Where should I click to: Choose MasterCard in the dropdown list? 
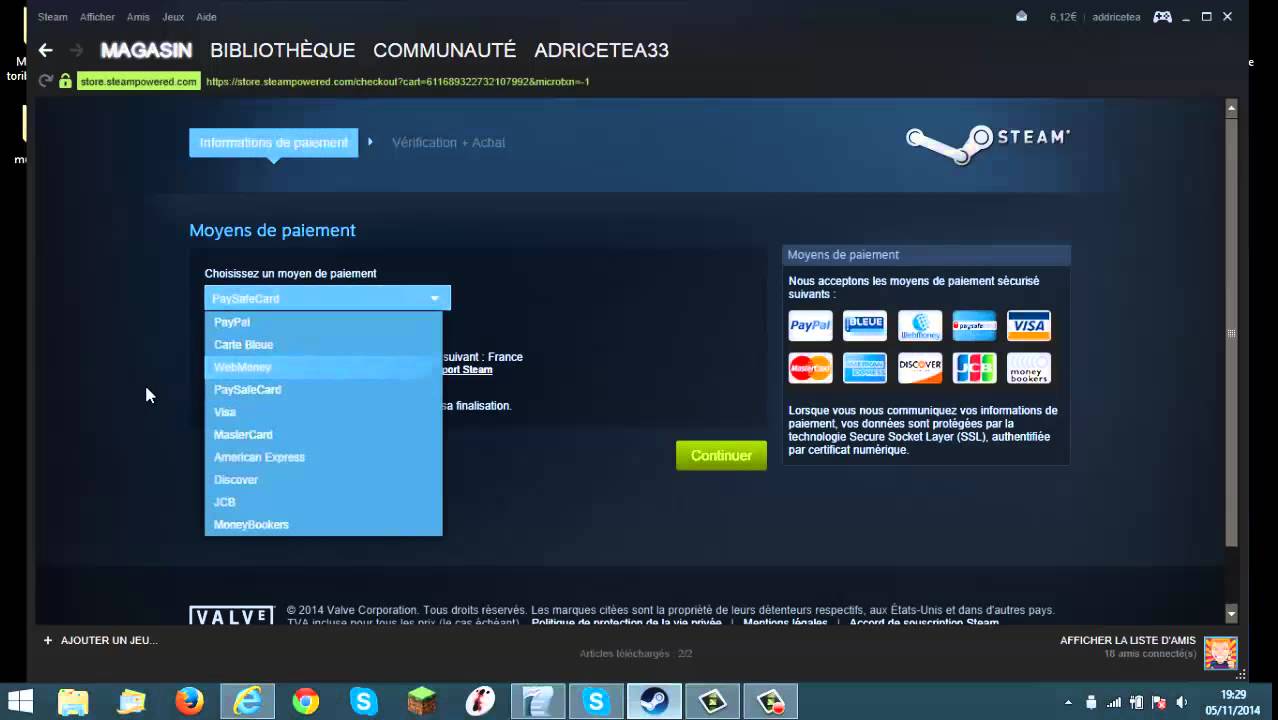click(323, 434)
